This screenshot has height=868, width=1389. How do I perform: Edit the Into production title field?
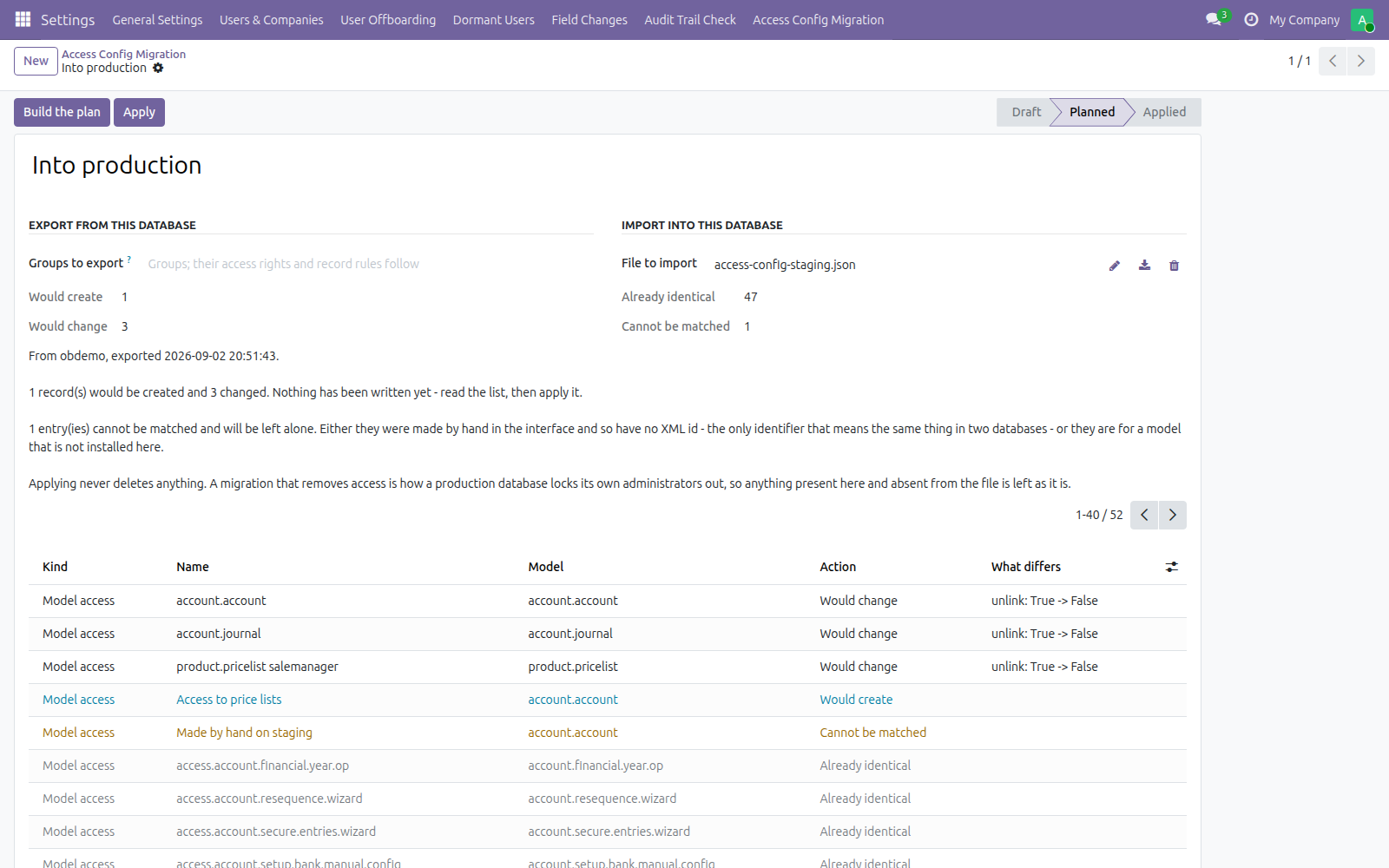[x=608, y=165]
